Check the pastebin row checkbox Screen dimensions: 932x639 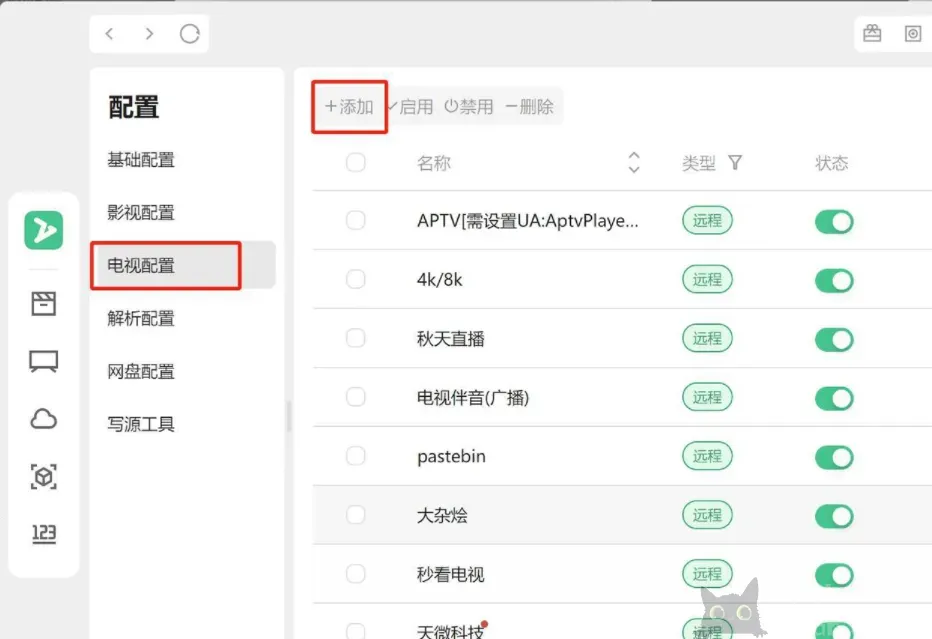tap(356, 456)
